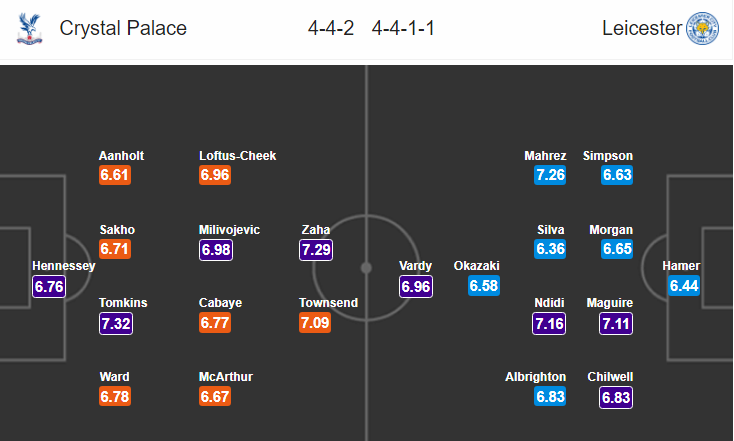The image size is (734, 441).
Task: Click the Crystal Palace club crest
Action: tap(29, 29)
